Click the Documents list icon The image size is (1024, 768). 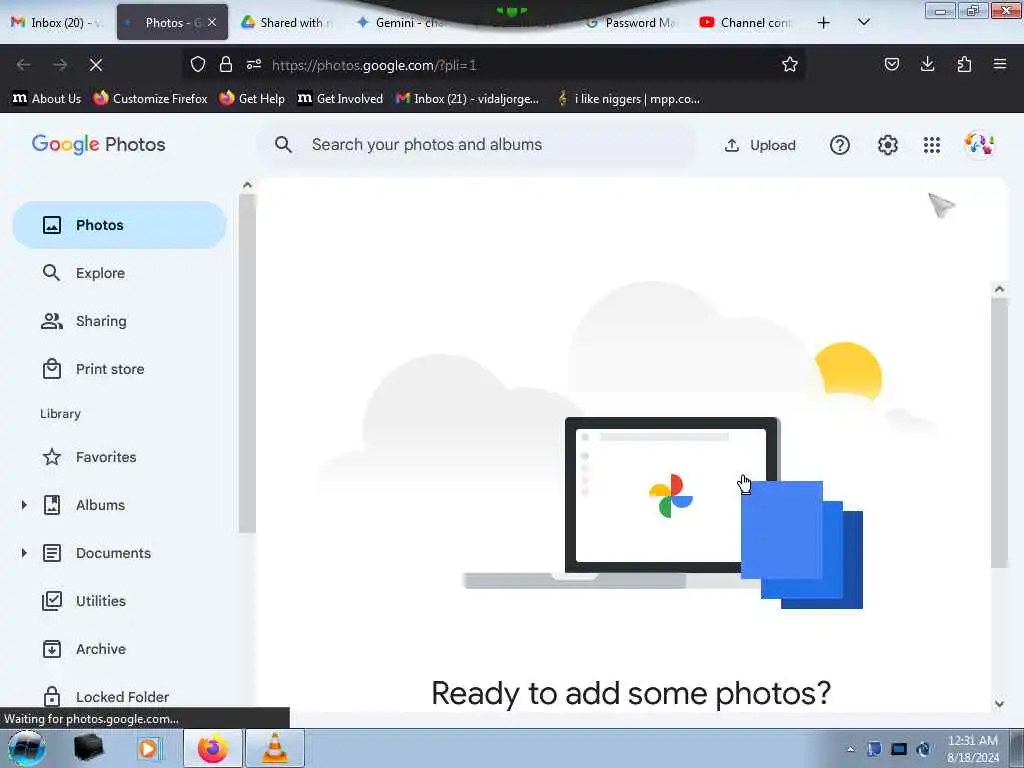tap(52, 553)
